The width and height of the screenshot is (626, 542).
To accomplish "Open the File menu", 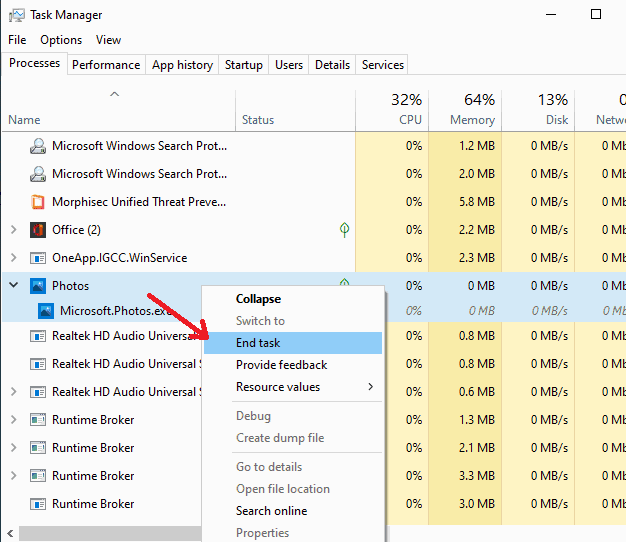I will coord(17,40).
